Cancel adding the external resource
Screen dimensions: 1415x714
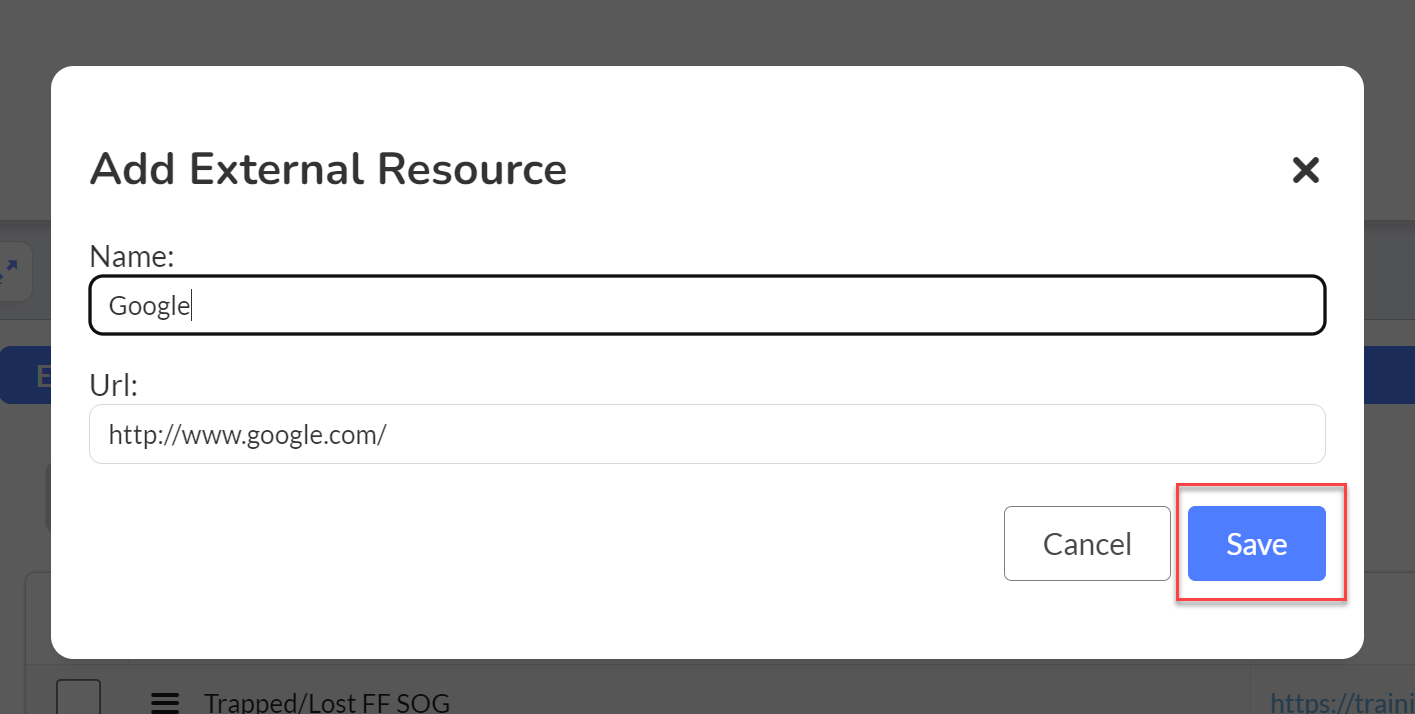(x=1087, y=543)
